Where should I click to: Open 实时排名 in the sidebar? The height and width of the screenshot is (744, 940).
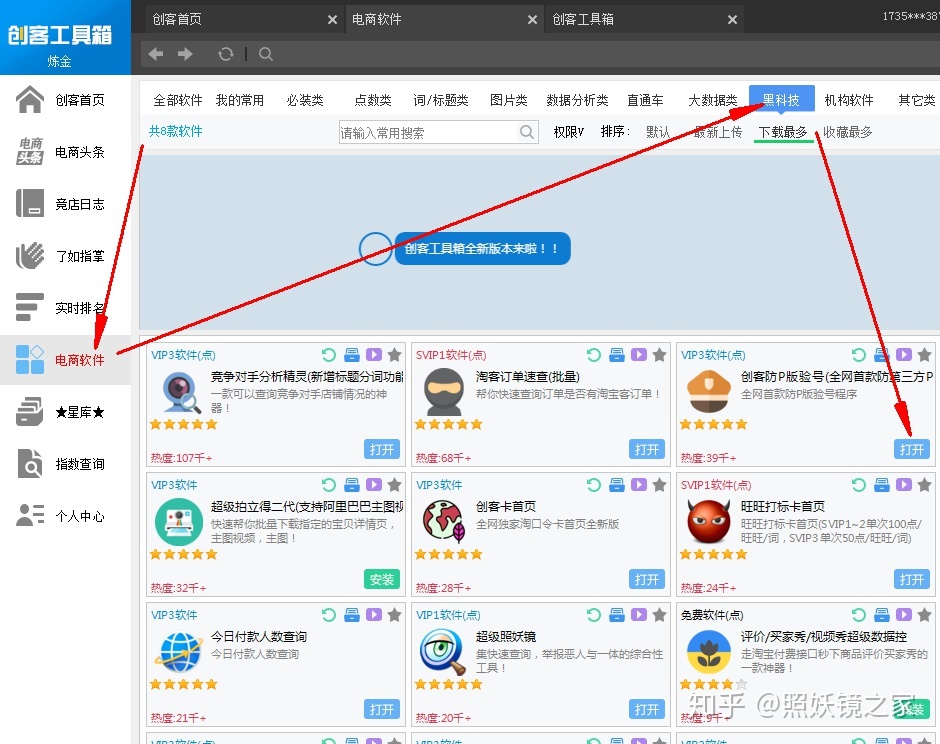point(65,308)
